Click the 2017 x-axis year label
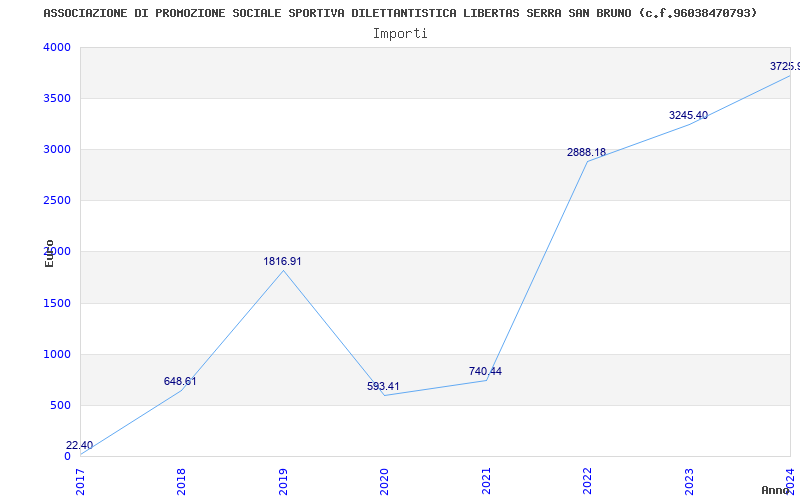The height and width of the screenshot is (500, 800). pyautogui.click(x=80, y=482)
